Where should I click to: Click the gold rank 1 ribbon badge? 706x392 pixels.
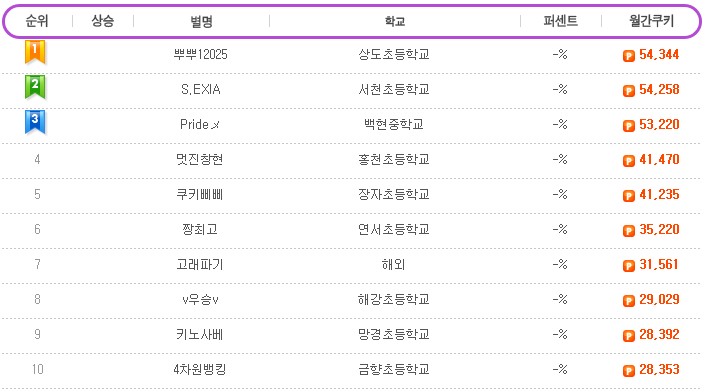coord(35,52)
